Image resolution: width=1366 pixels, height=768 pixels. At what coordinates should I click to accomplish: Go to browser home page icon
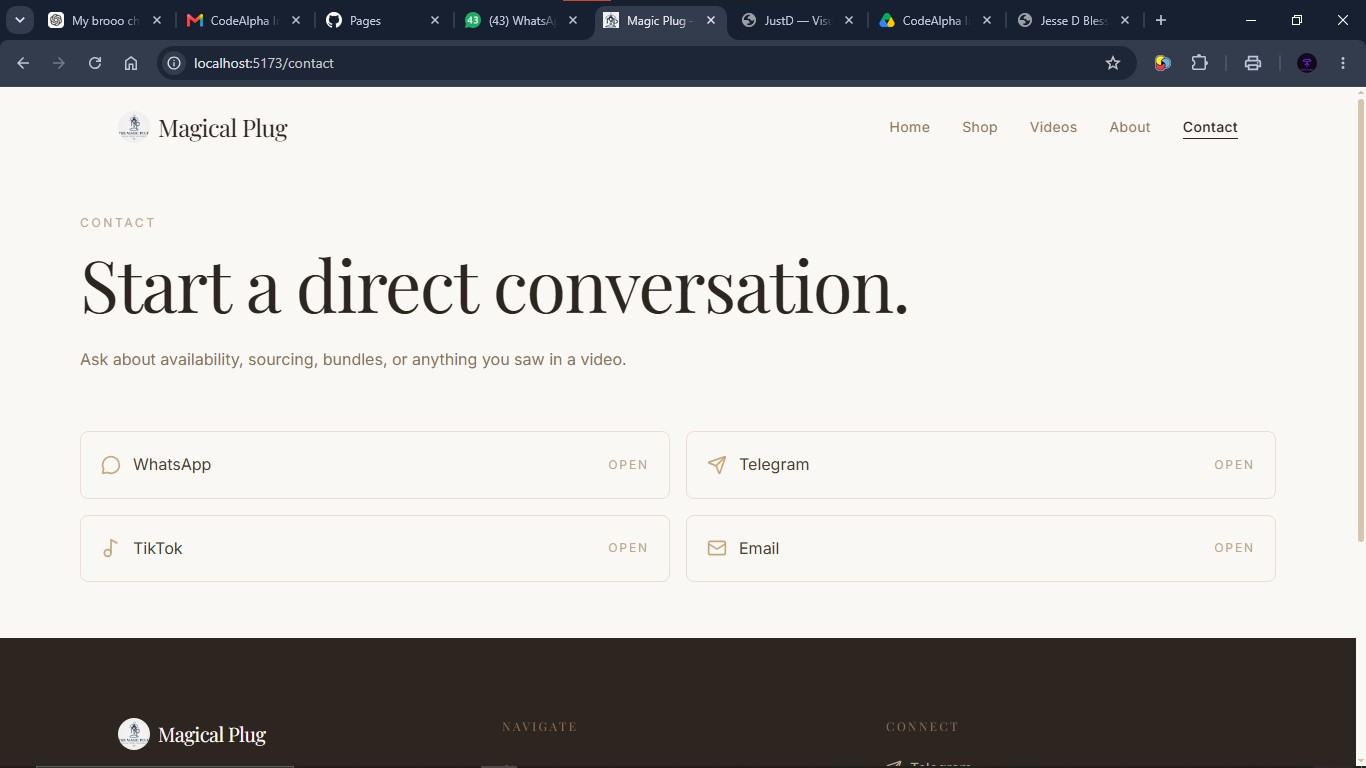click(x=131, y=63)
